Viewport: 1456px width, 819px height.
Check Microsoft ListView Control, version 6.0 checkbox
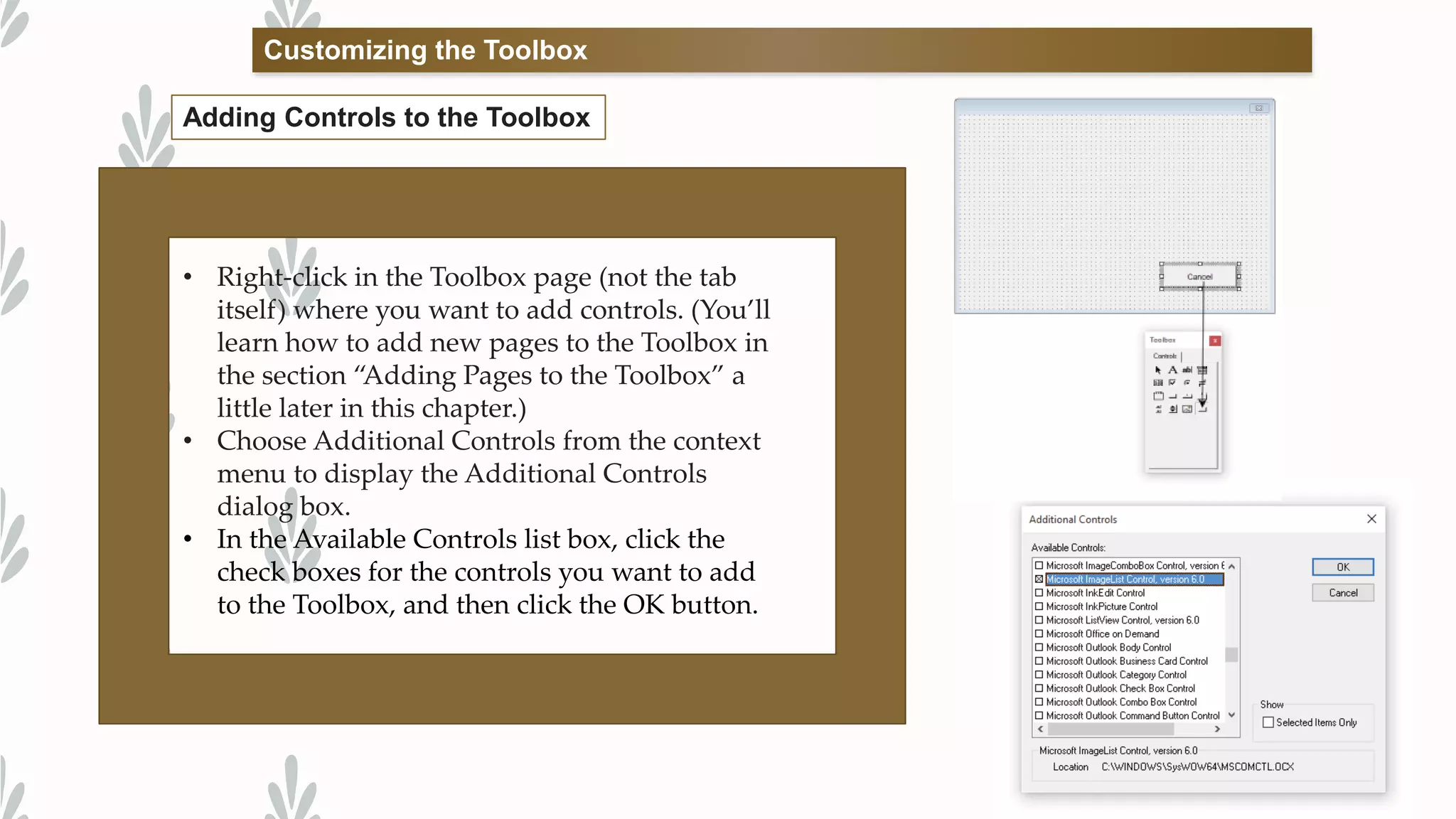pos(1039,620)
